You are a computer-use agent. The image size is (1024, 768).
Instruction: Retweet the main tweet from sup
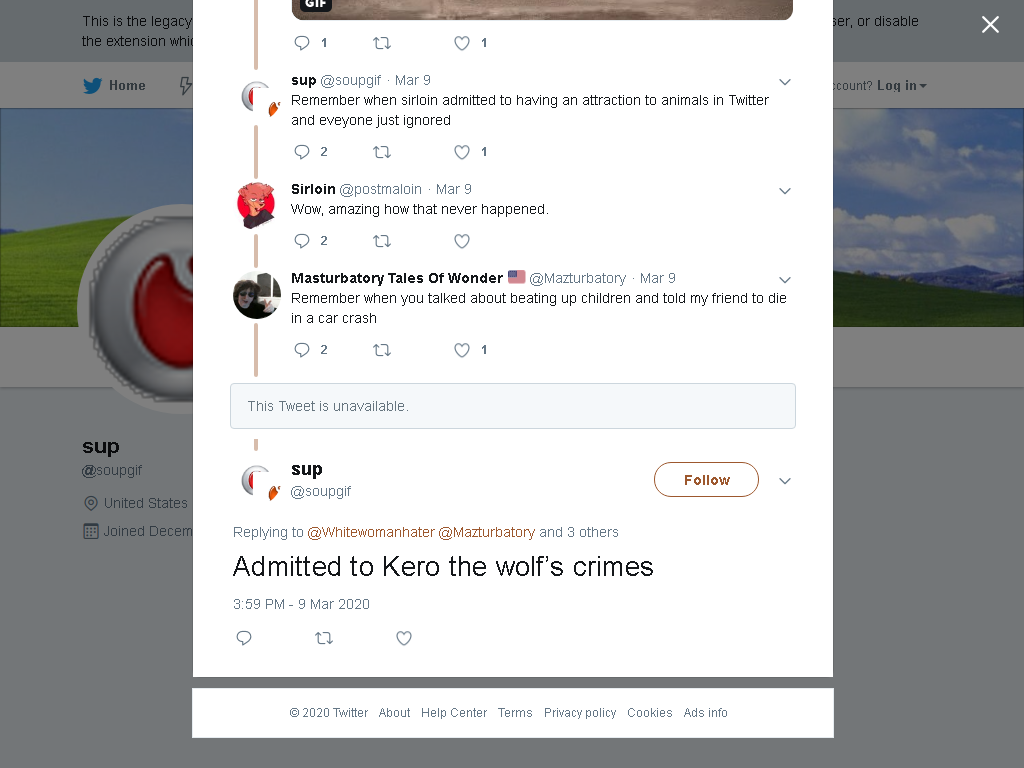[x=324, y=638]
